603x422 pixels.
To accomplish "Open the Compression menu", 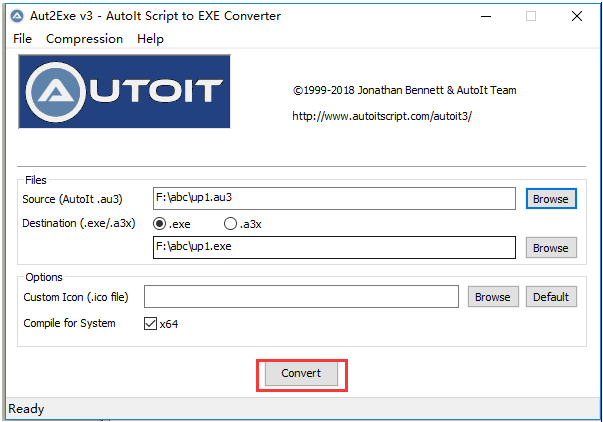I will click(84, 39).
